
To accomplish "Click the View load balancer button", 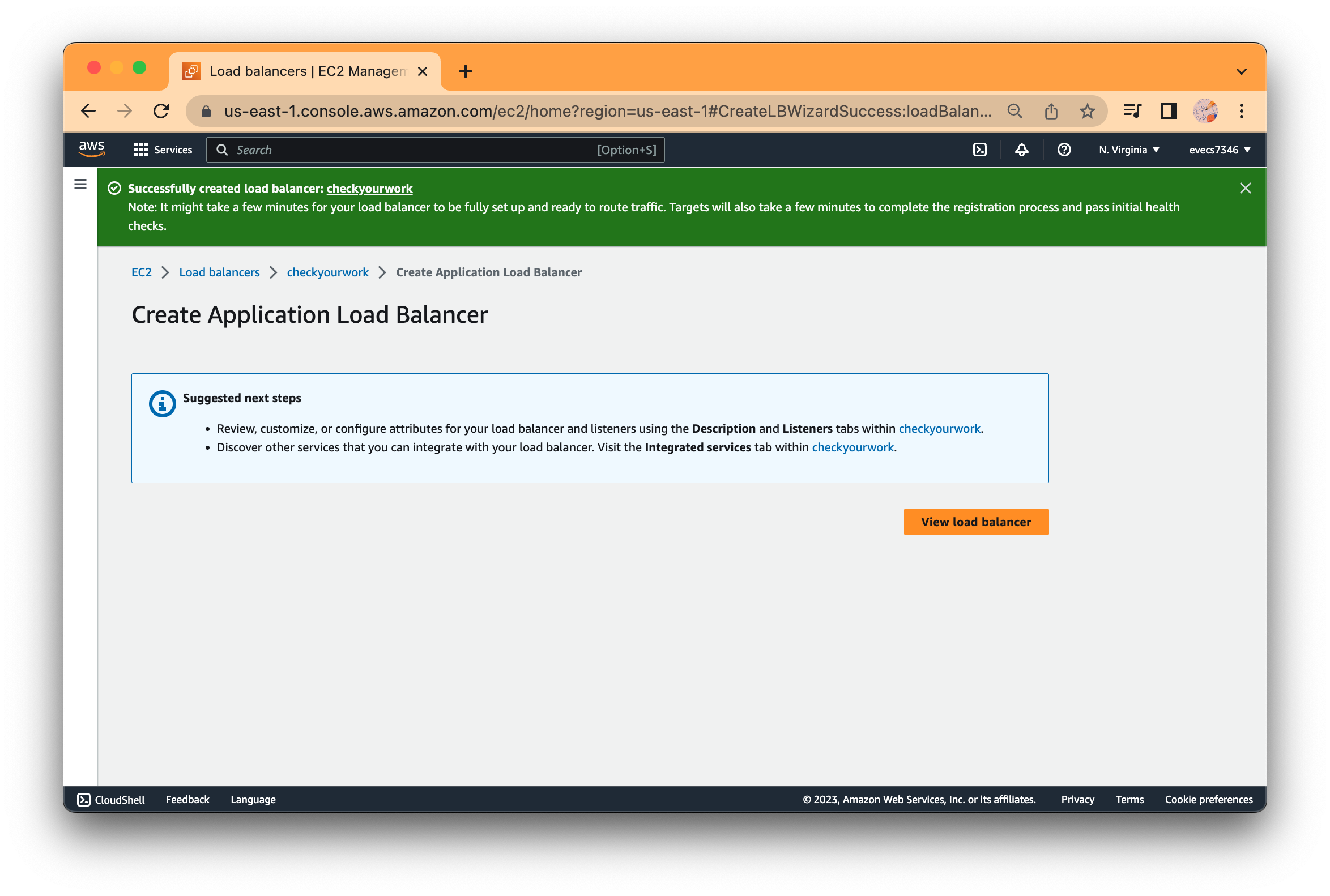I will click(976, 521).
